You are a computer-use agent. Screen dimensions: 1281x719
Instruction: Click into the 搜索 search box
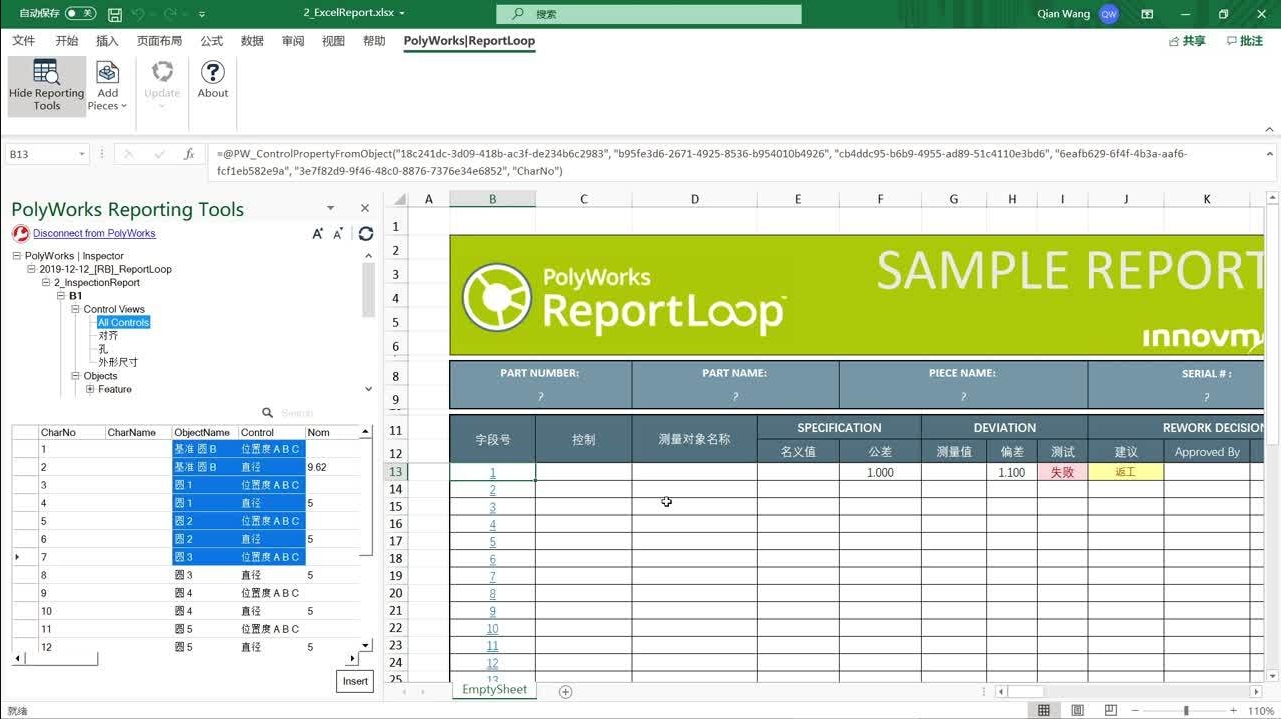pyautogui.click(x=649, y=14)
